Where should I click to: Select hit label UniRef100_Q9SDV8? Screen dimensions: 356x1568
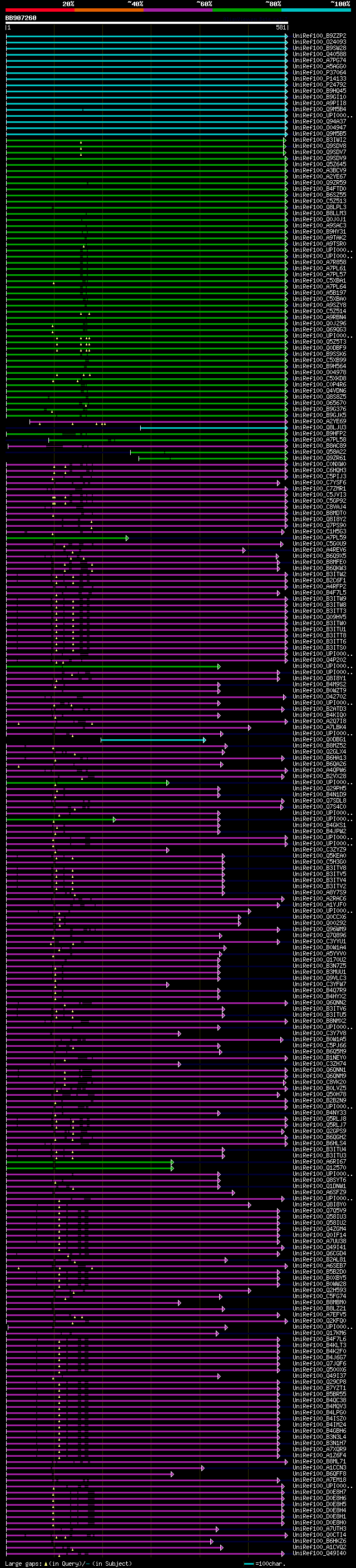pyautogui.click(x=319, y=146)
